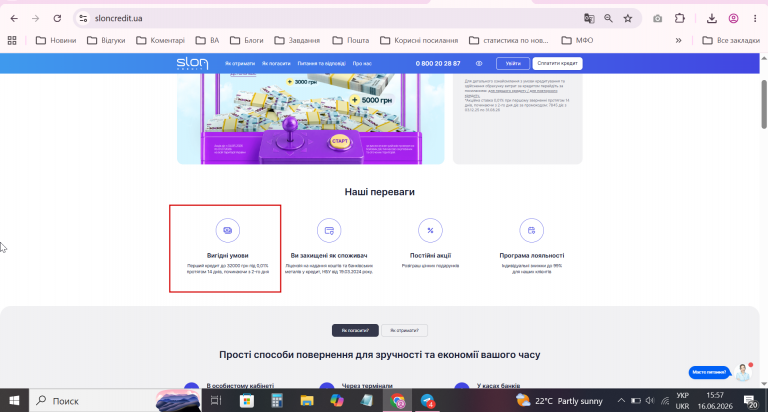
Task: Open the translate page icon
Action: tap(589, 19)
